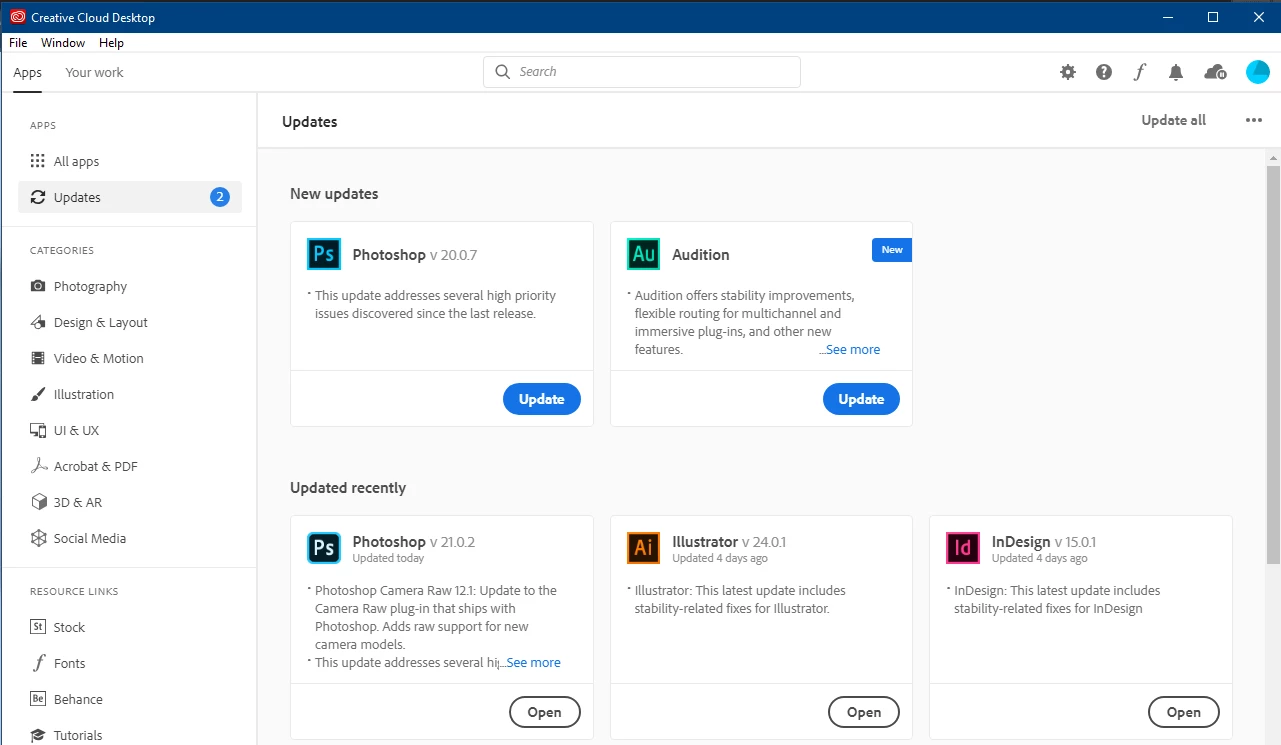Click the All apps grid icon
This screenshot has height=745, width=1281.
click(x=38, y=161)
